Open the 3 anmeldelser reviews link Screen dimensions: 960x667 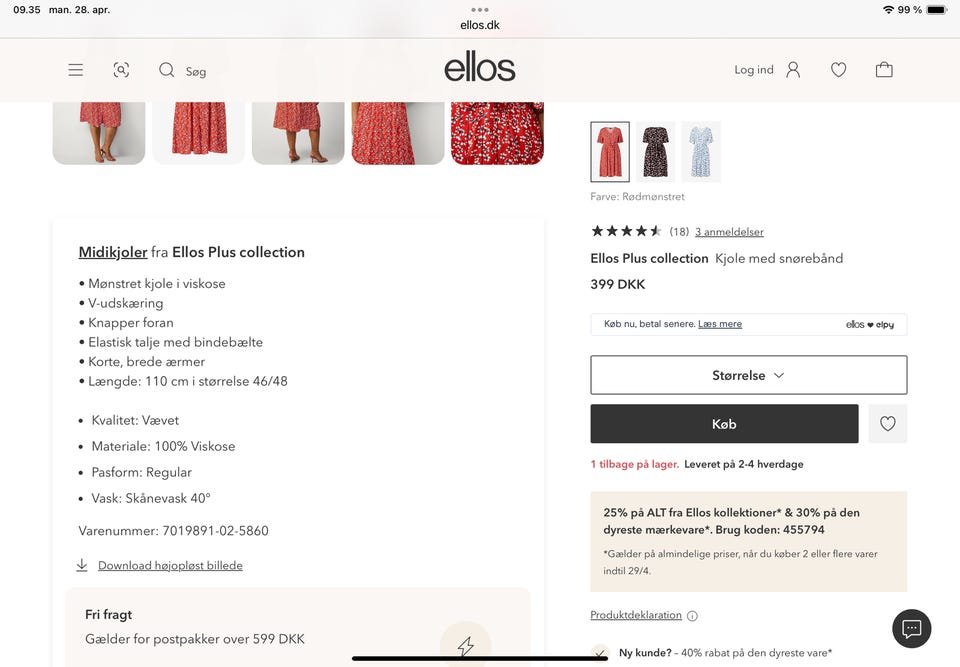729,232
